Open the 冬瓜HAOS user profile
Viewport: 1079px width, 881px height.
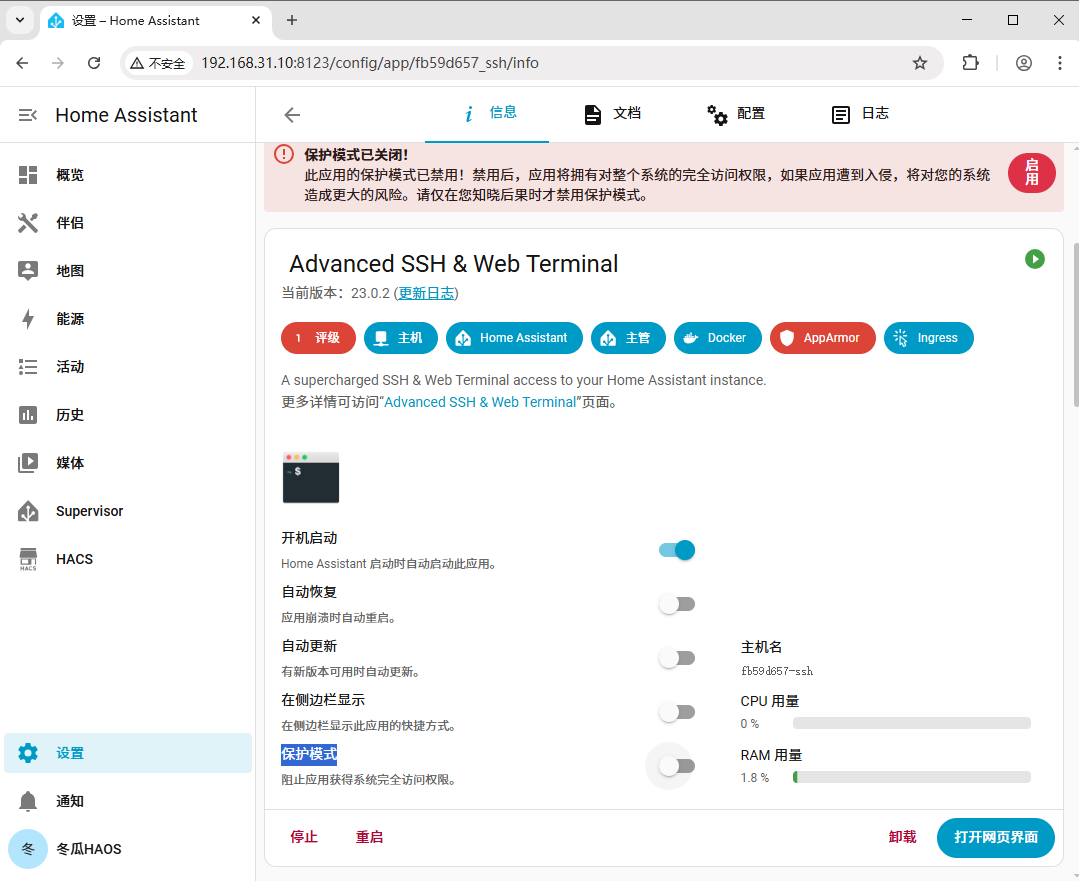(x=128, y=849)
